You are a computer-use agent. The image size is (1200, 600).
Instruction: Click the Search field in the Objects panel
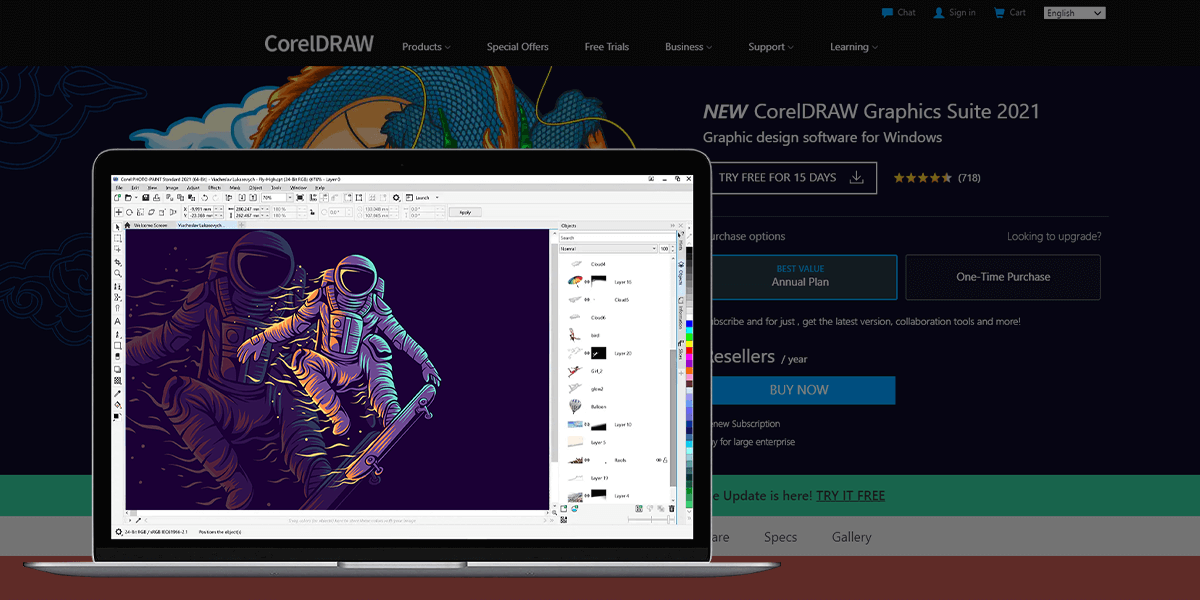(x=615, y=236)
